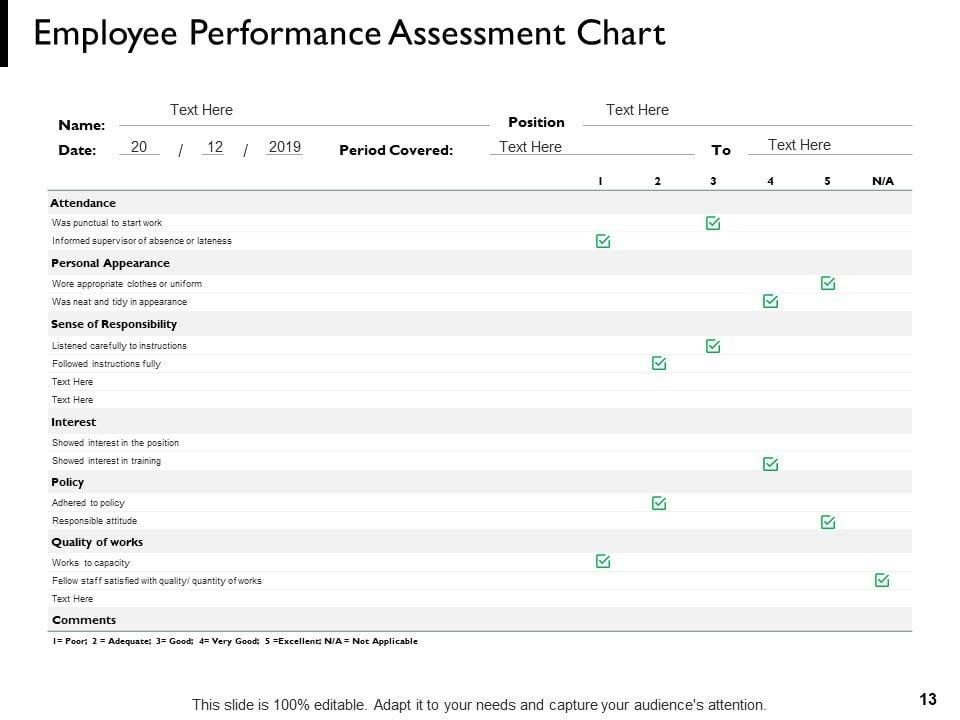Image resolution: width=960 pixels, height=720 pixels.
Task: Click the 'Listened carefully to instructions' checkmark
Action: click(x=713, y=346)
